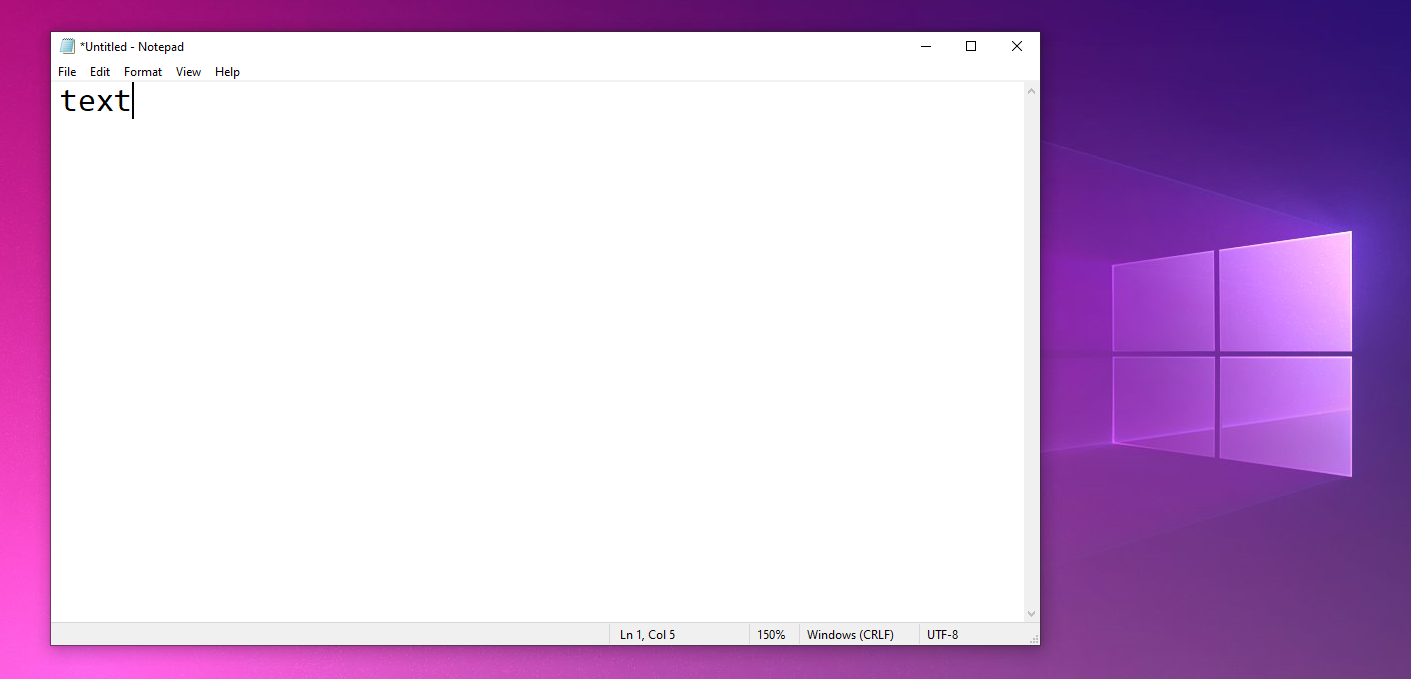Screen dimensions: 1411x679
Task: Close the Untitled Notepad window
Action: (1016, 46)
